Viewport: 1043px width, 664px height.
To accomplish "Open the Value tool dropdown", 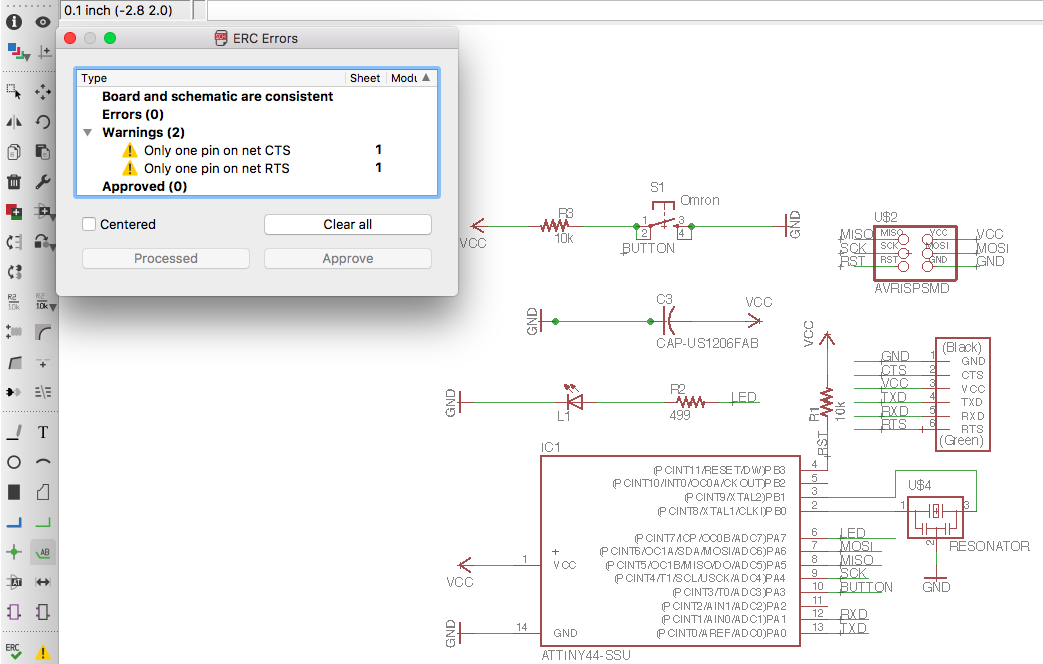I will tap(45, 301).
